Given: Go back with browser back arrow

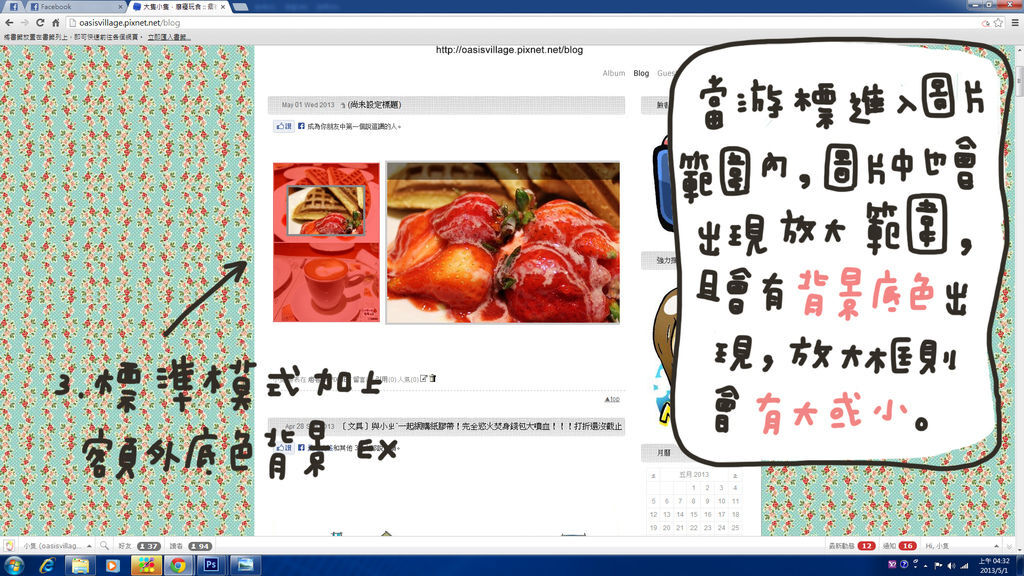Looking at the screenshot, I should [x=9, y=22].
